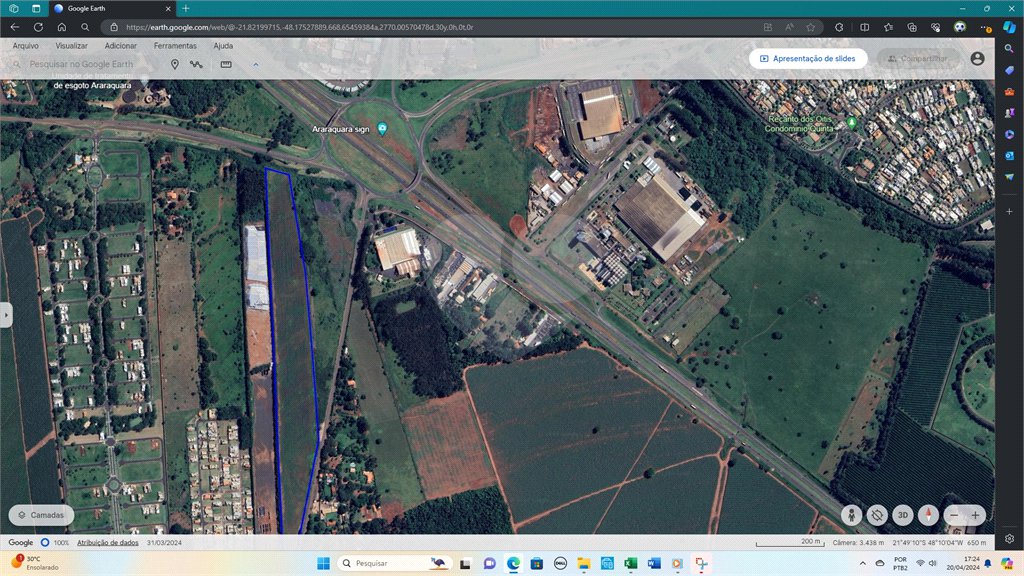Screen dimensions: 1024x576
Task: Draw a line or path shape
Action: pyautogui.click(x=196, y=64)
